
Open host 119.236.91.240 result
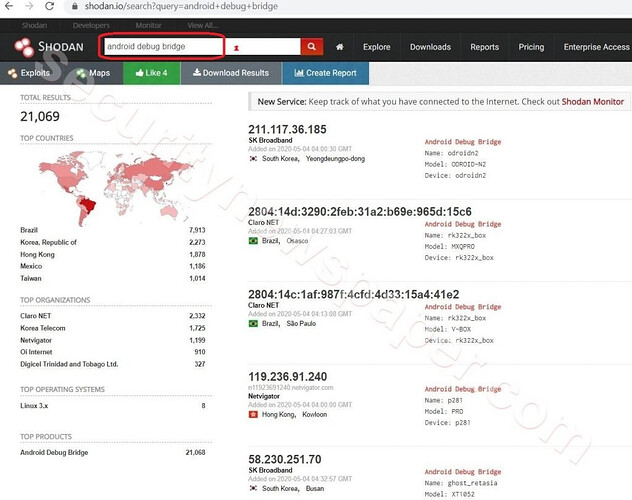296,378
